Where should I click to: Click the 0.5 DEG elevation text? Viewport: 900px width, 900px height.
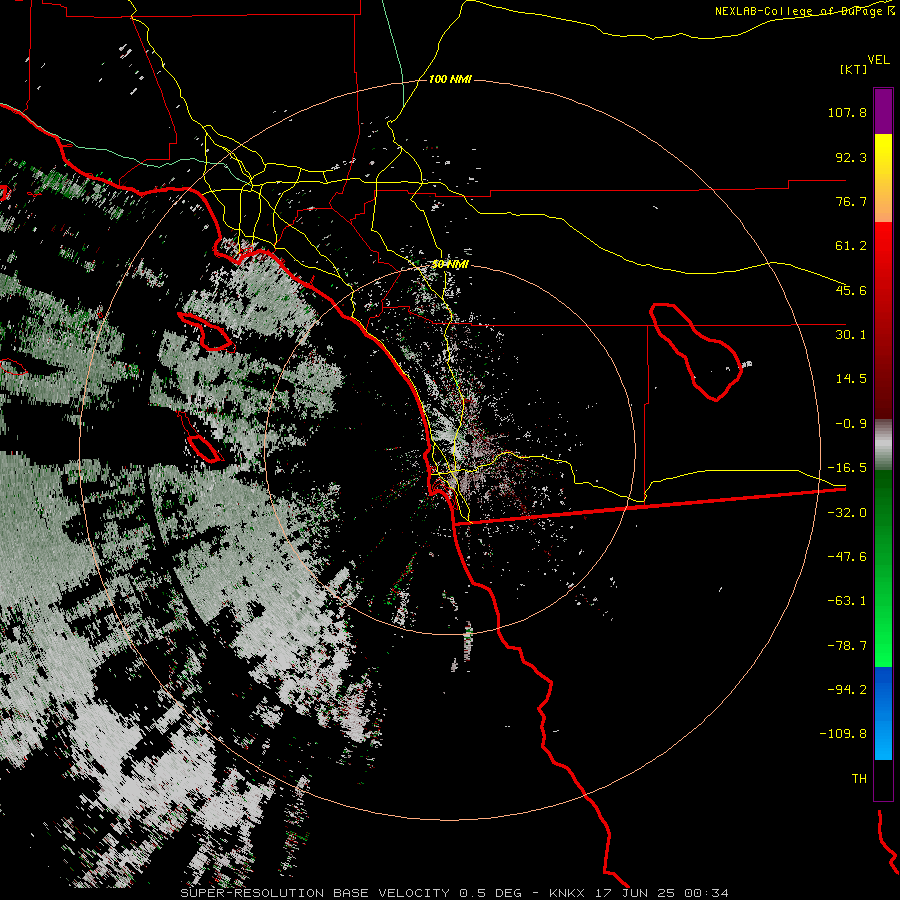pos(490,893)
